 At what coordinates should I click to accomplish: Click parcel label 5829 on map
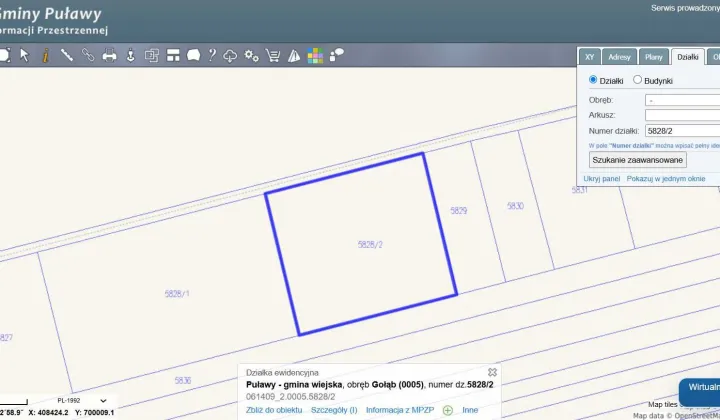pyautogui.click(x=459, y=211)
